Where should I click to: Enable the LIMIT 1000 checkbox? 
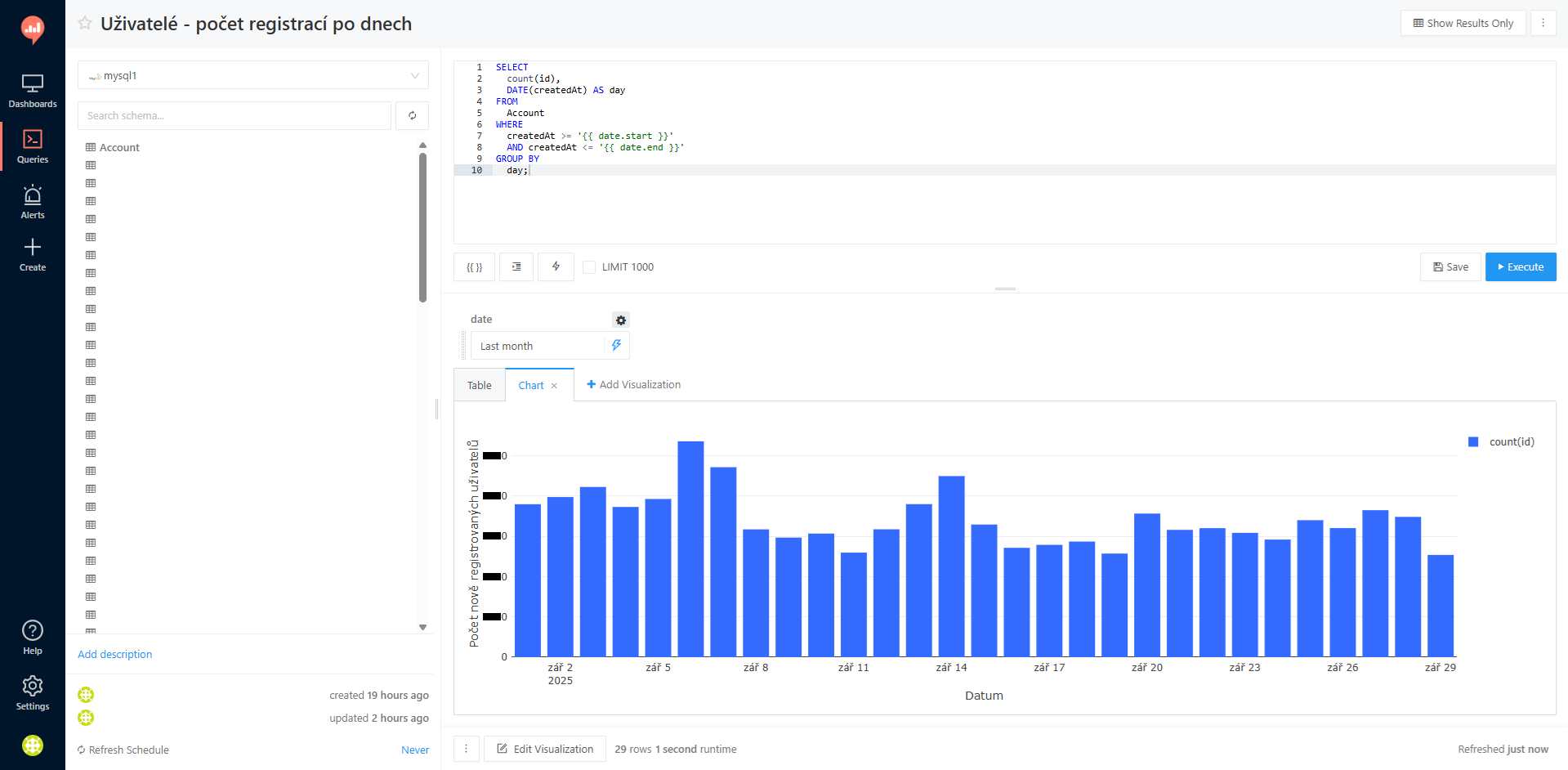589,267
